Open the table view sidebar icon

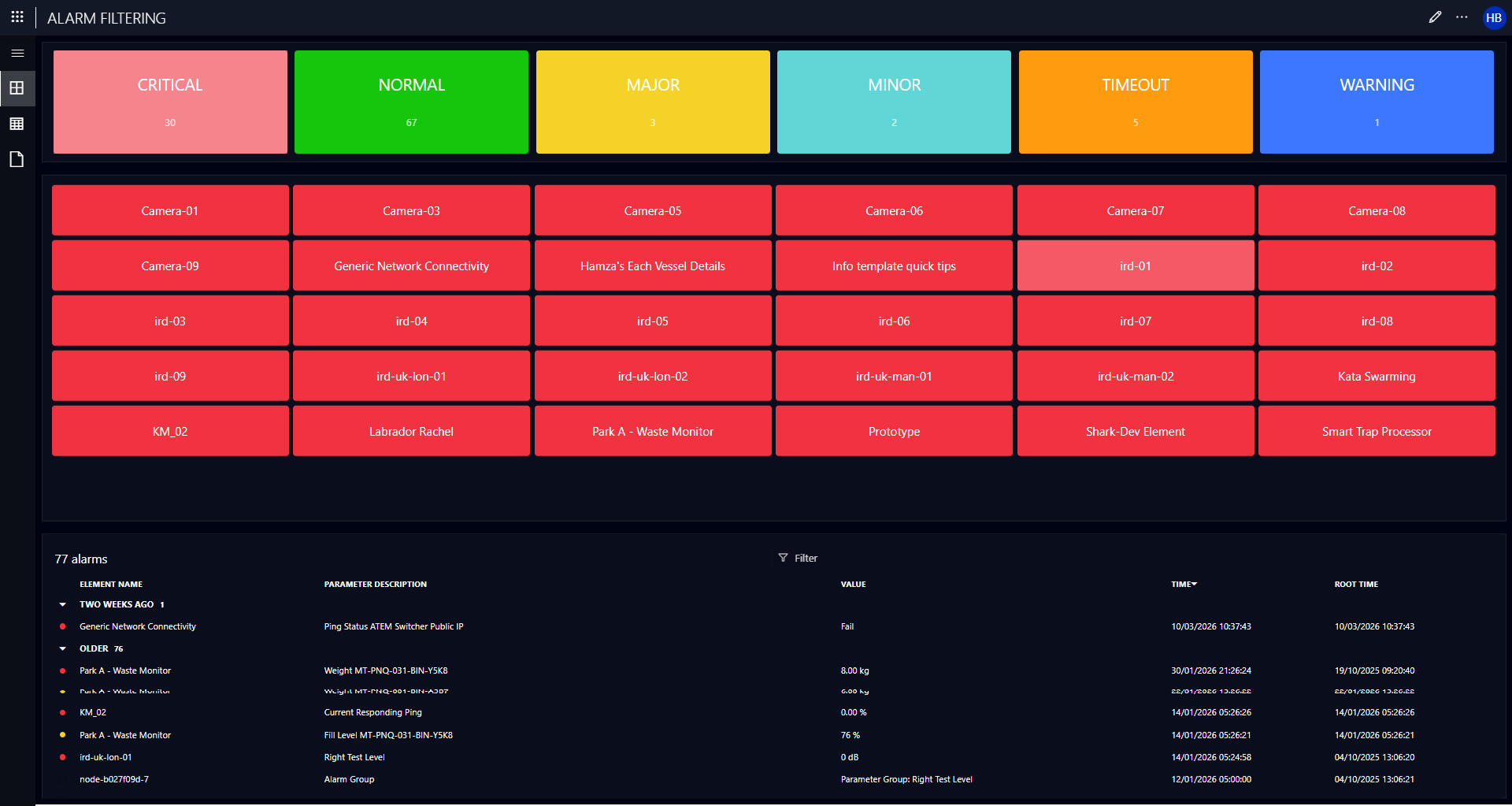pyautogui.click(x=17, y=124)
